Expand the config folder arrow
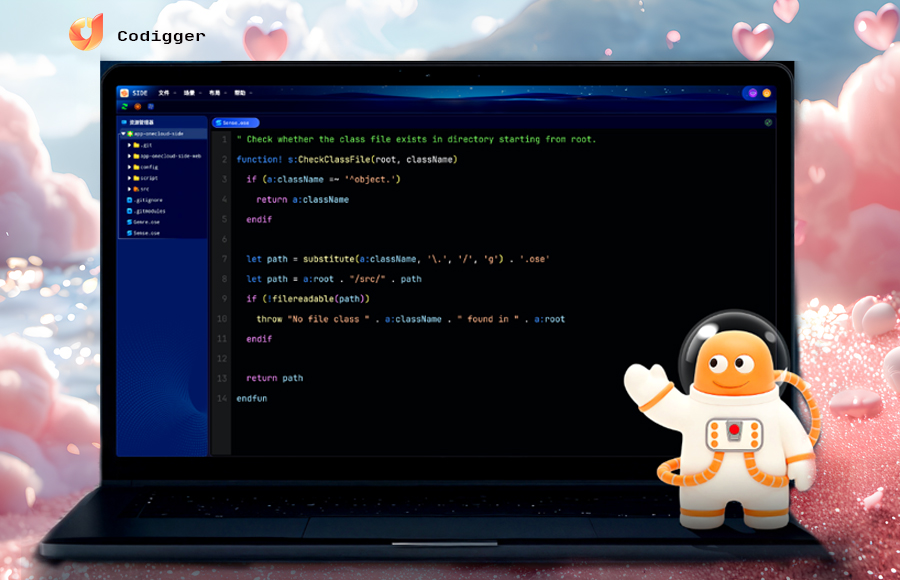 point(130,167)
